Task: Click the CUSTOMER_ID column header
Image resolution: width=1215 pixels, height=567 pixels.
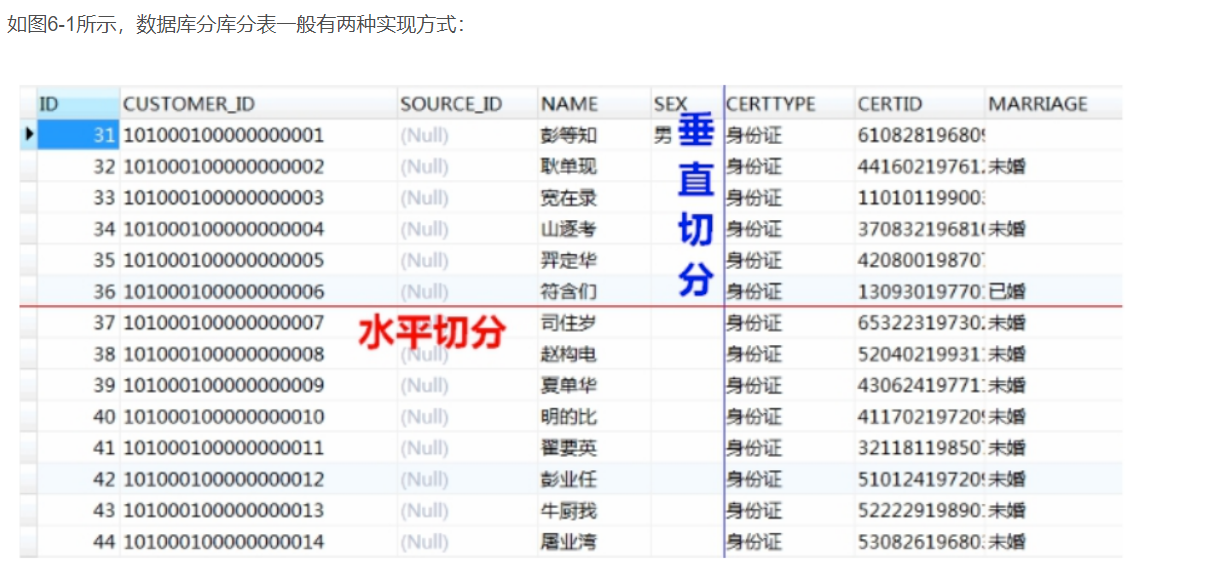Action: pos(259,104)
